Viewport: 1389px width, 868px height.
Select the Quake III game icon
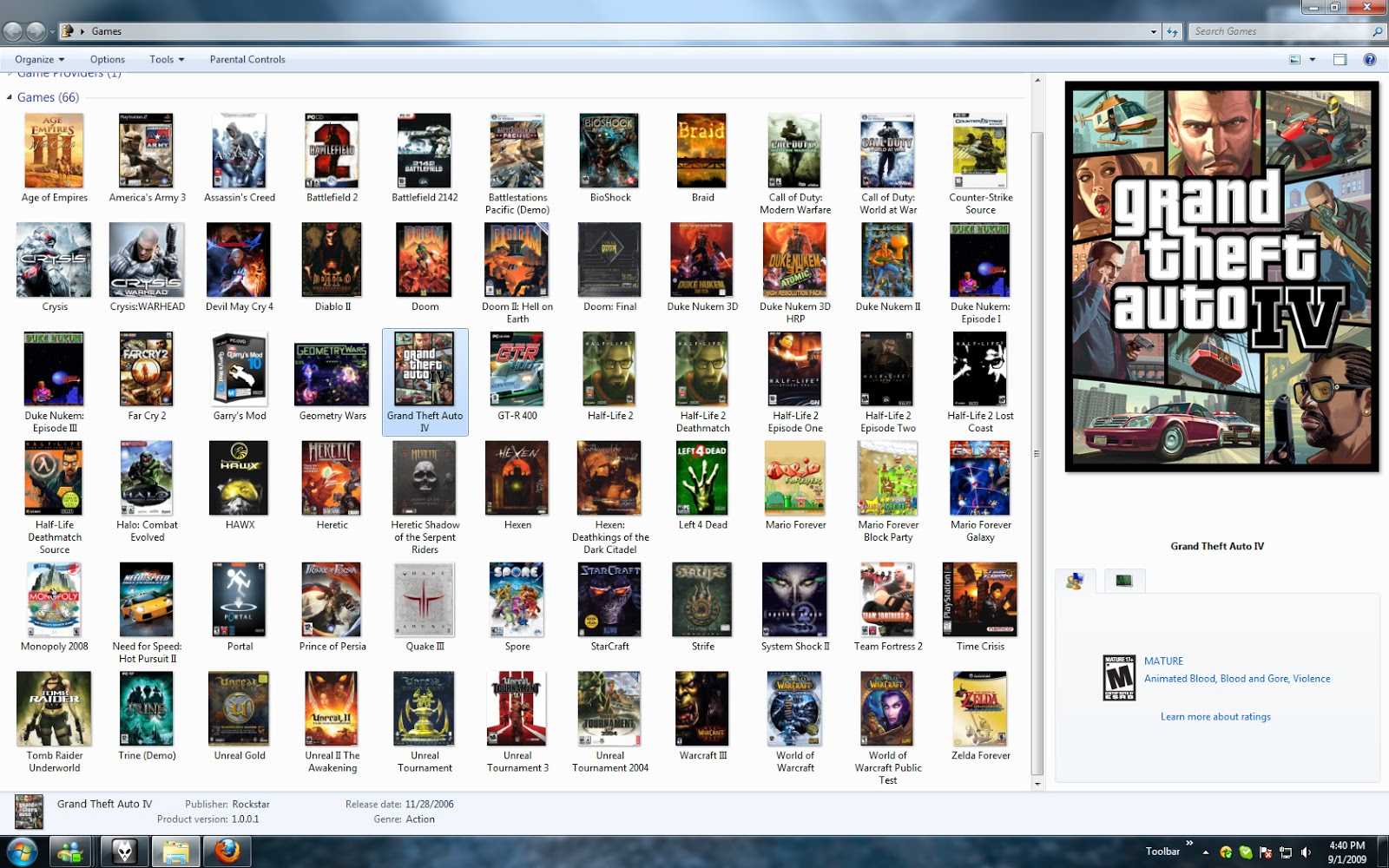(425, 600)
